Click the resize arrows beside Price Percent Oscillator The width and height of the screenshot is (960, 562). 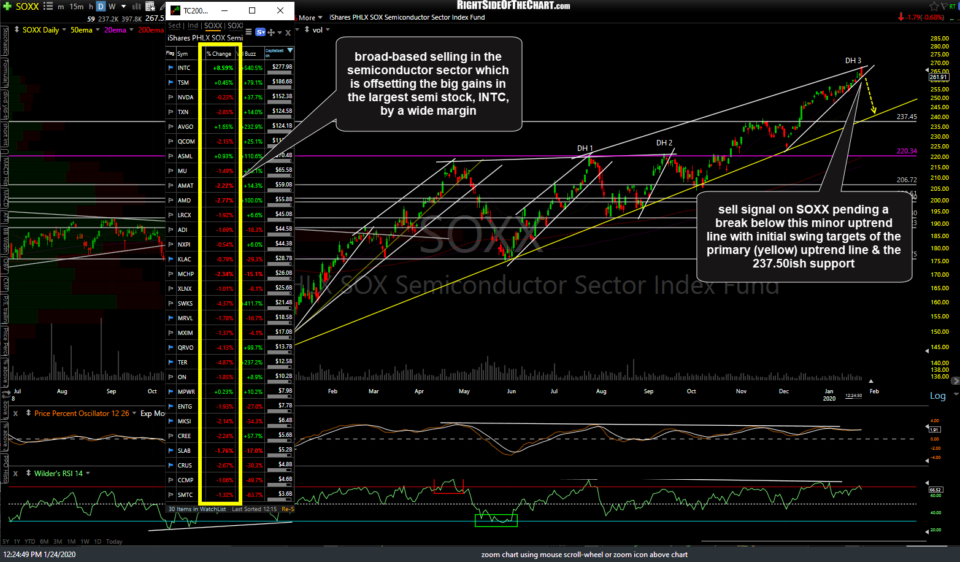click(28, 413)
